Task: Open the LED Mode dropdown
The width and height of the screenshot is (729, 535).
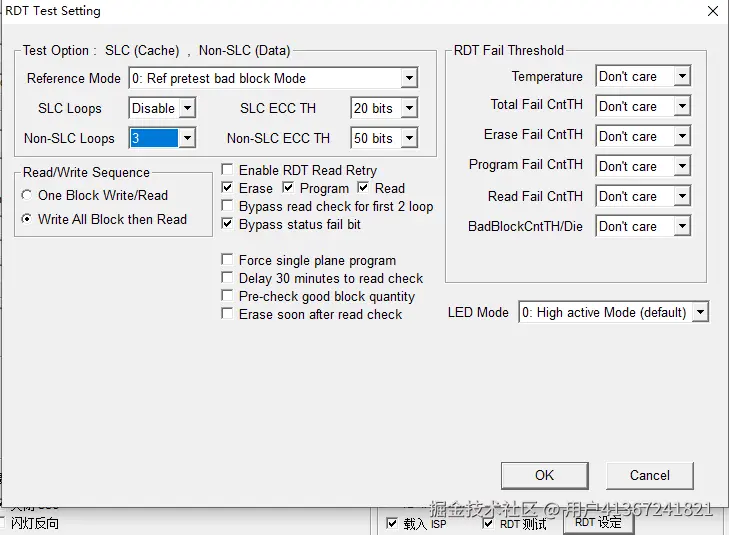Action: tap(700, 312)
